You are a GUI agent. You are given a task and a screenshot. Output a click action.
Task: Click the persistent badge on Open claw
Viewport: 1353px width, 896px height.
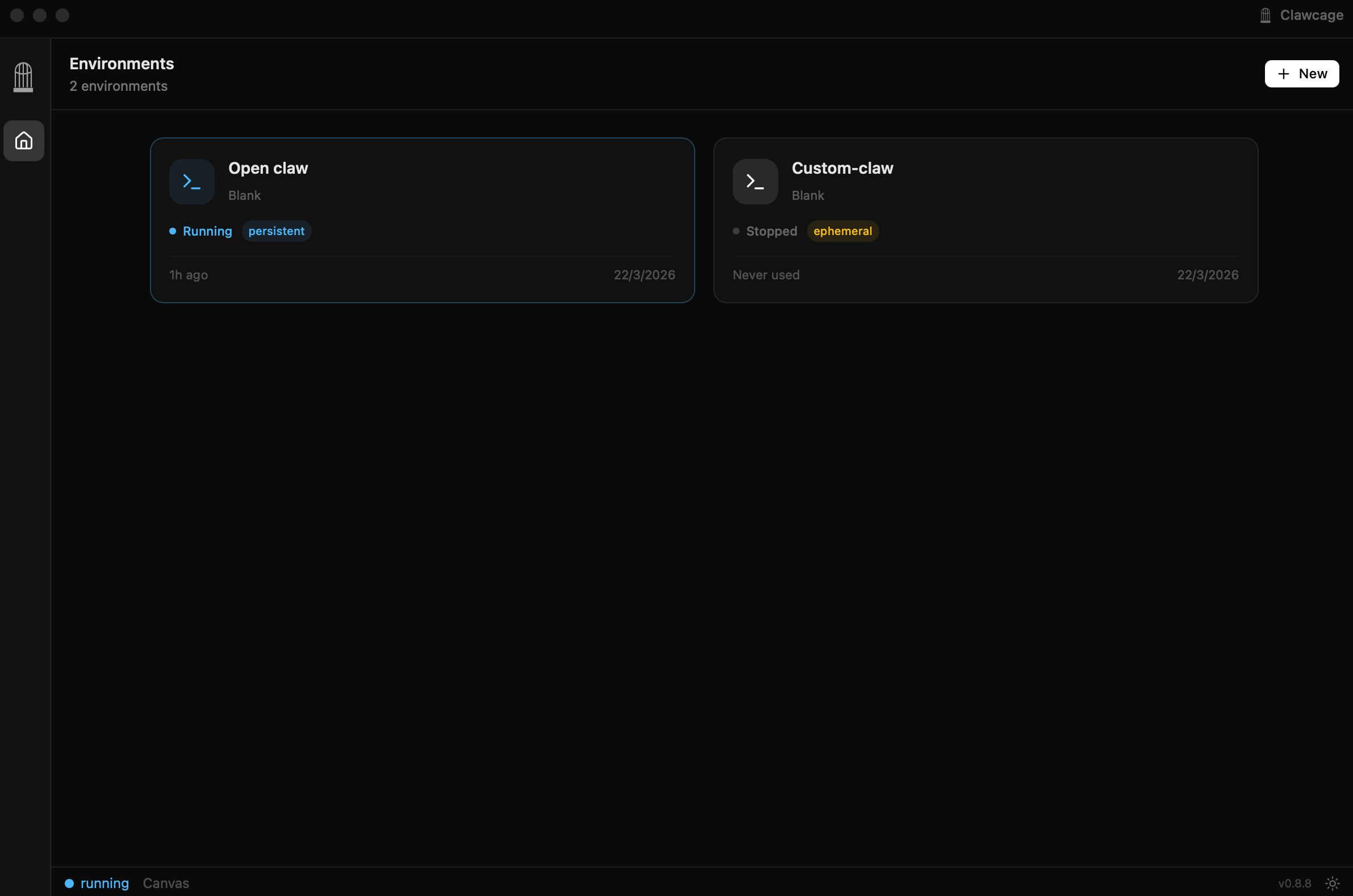(276, 231)
